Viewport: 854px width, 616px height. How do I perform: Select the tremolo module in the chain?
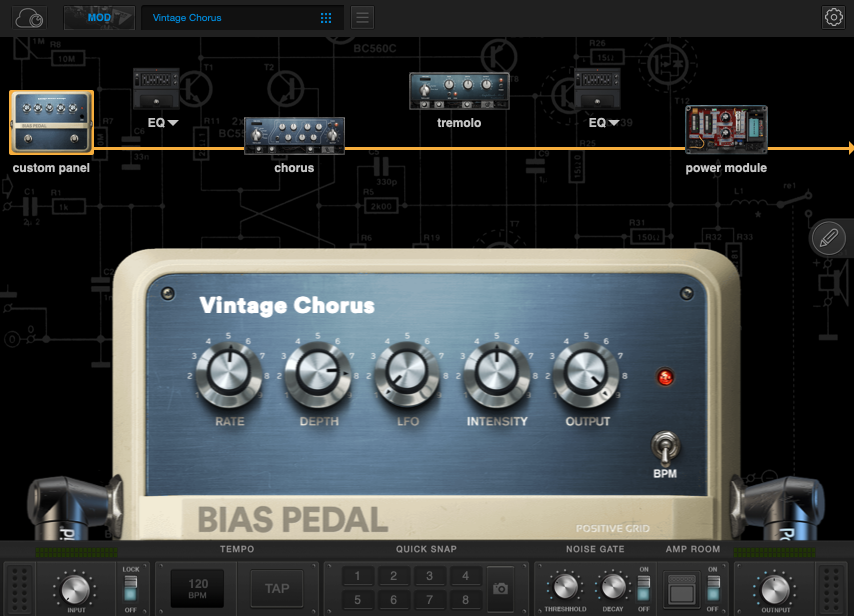pyautogui.click(x=459, y=90)
